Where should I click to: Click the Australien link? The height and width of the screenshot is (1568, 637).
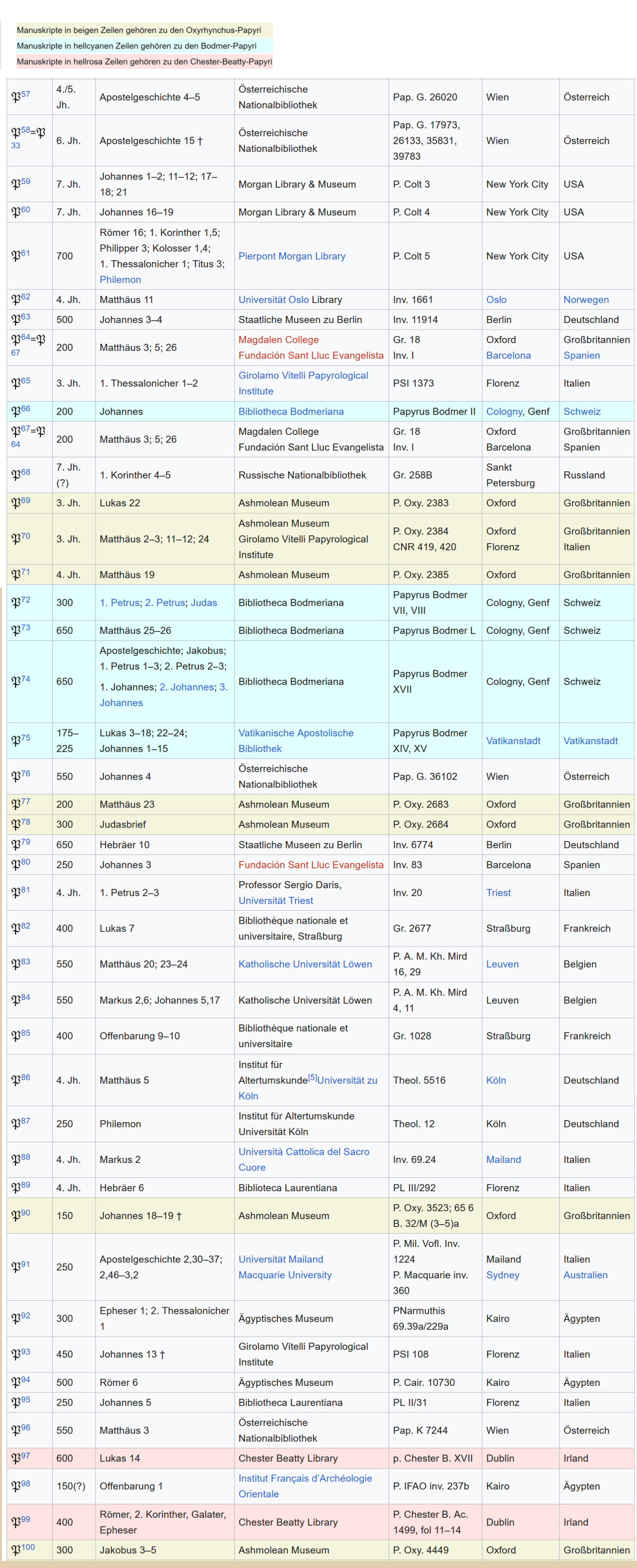pyautogui.click(x=585, y=1275)
